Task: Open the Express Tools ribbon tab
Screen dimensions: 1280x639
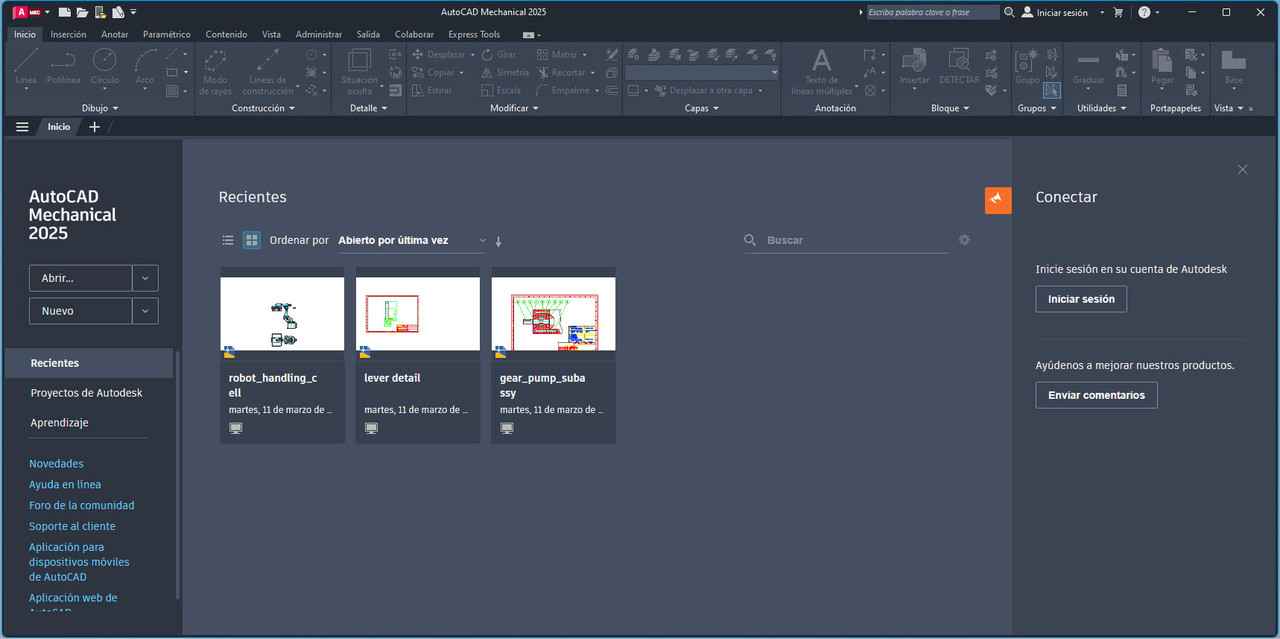Action: pos(474,34)
